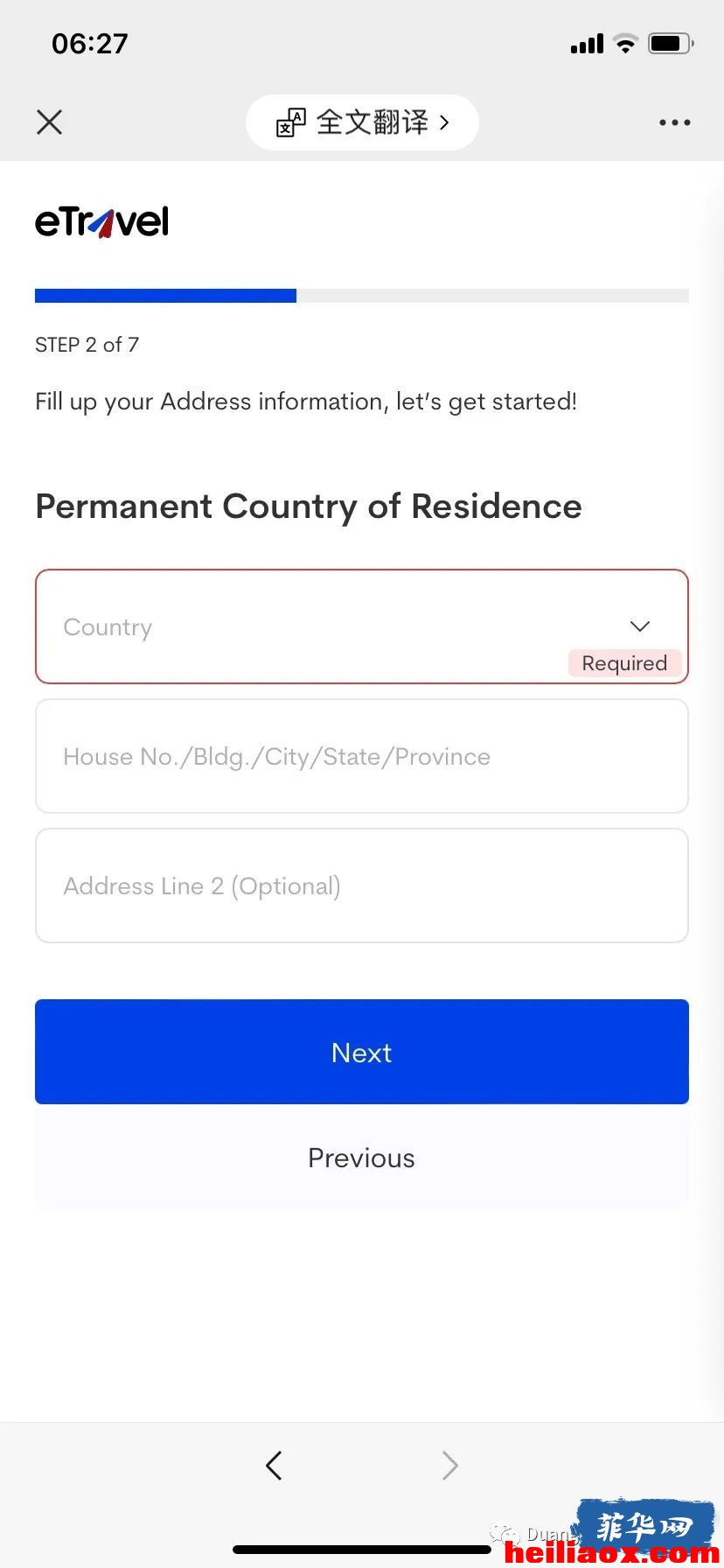Tap the 菲华网 watermark logo

pos(644,1529)
